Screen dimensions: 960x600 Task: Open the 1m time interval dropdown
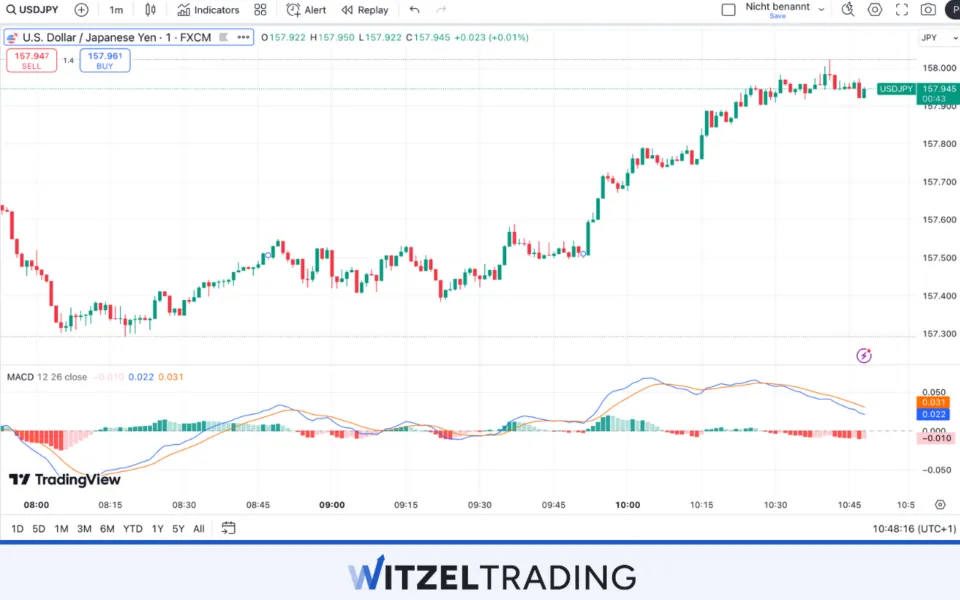116,10
